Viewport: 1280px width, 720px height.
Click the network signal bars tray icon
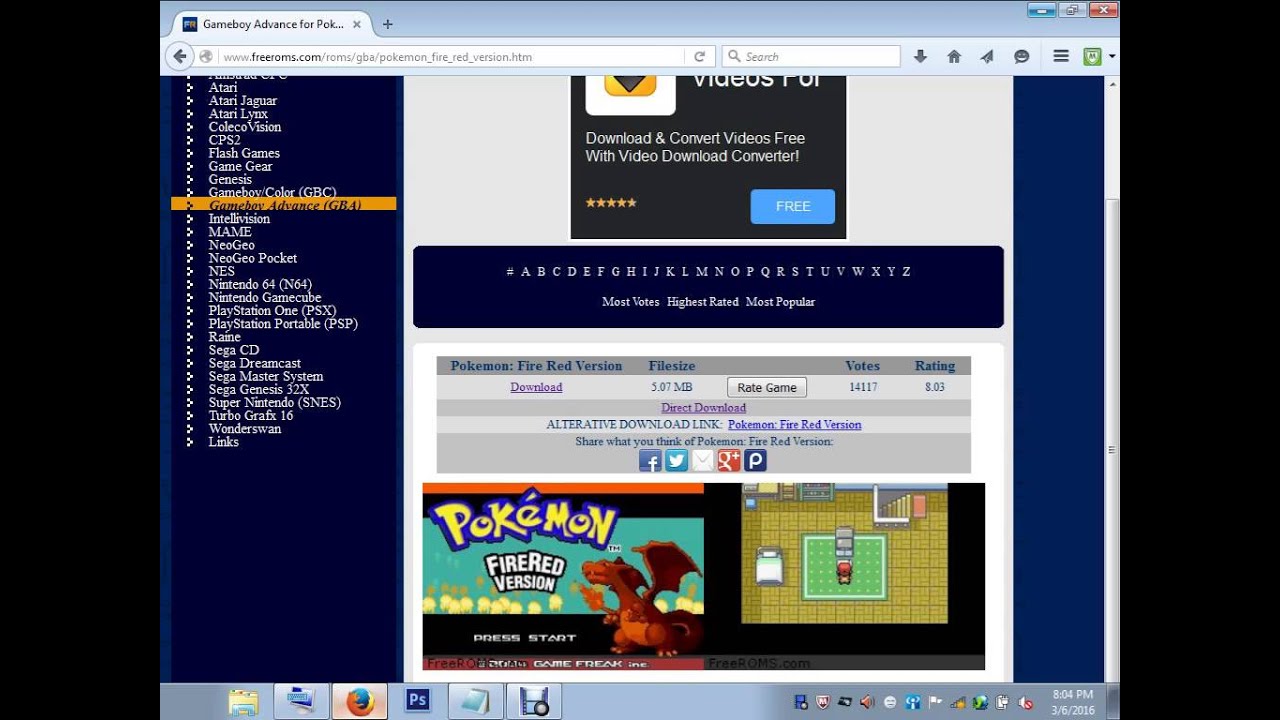[958, 702]
